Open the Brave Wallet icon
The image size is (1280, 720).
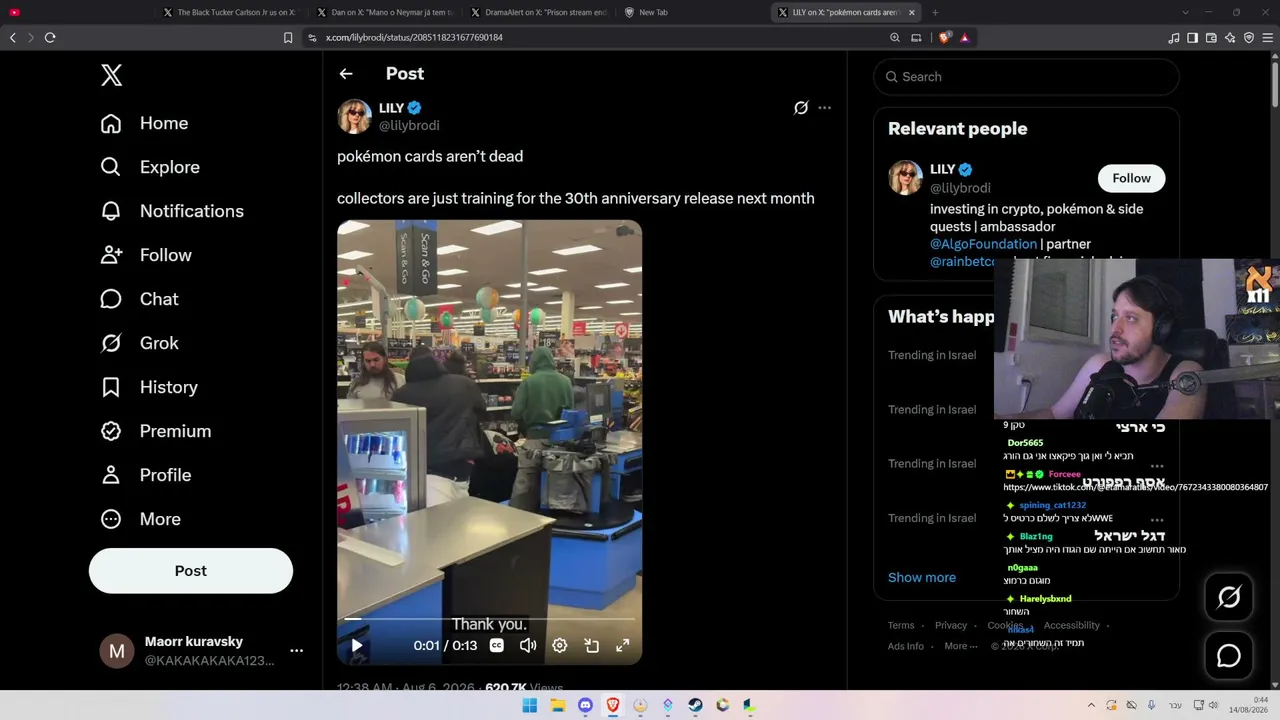[1211, 38]
